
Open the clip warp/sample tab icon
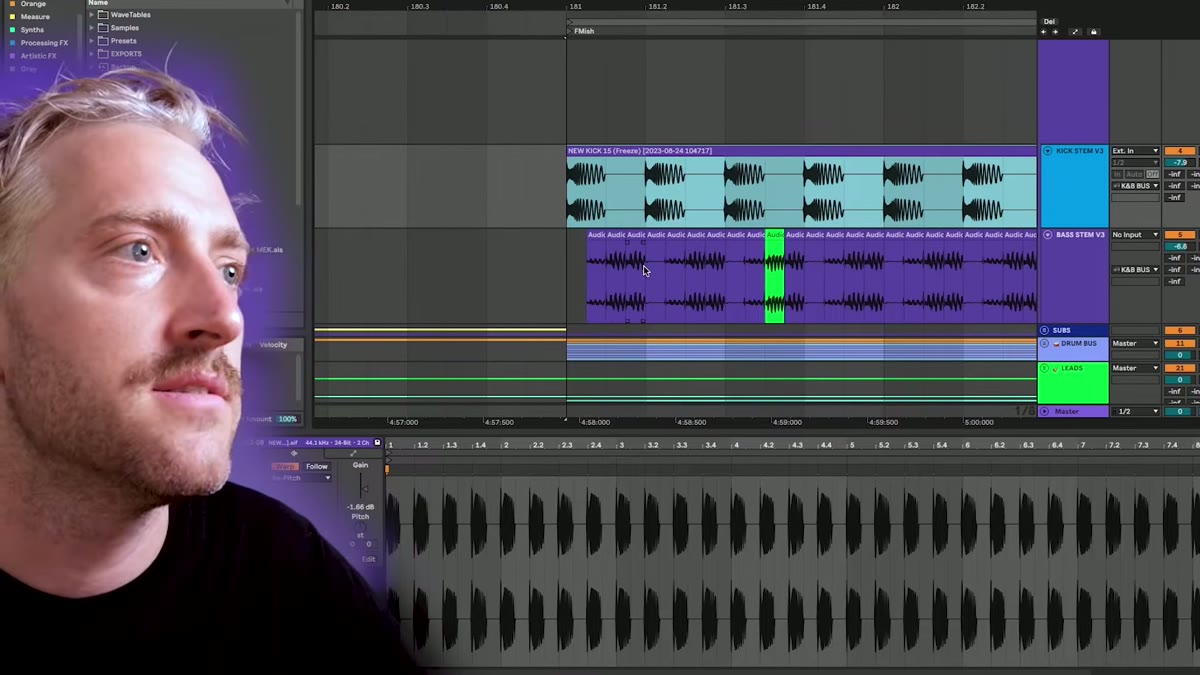coord(293,454)
